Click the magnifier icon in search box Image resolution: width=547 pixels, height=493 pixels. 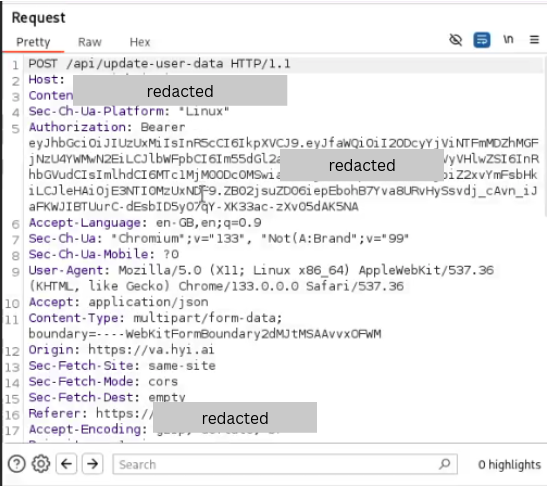coord(445,464)
